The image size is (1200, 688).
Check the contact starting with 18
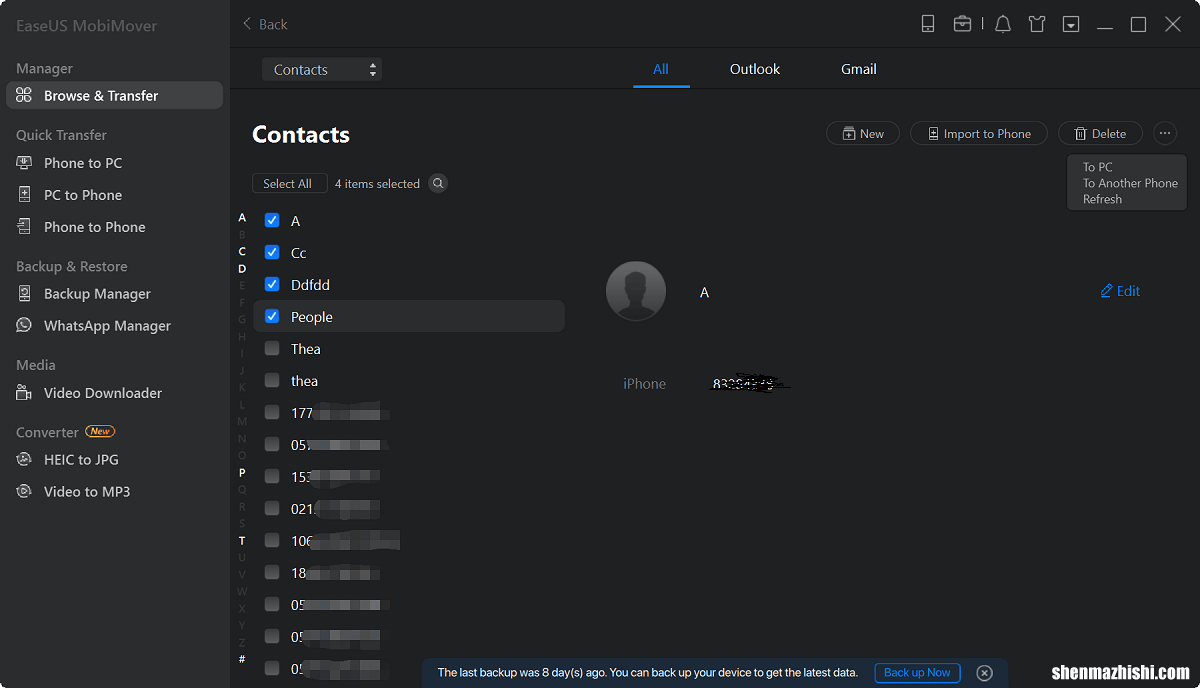(272, 572)
